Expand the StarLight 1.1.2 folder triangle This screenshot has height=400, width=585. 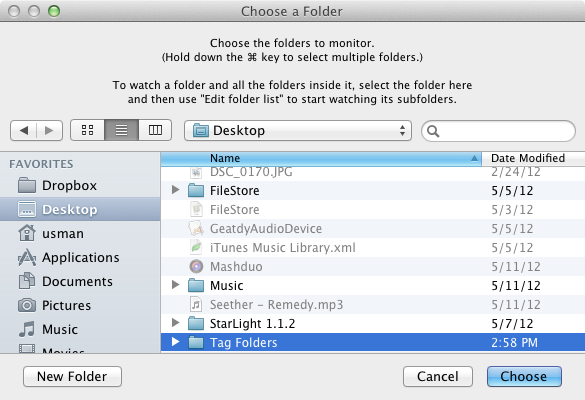[x=175, y=323]
